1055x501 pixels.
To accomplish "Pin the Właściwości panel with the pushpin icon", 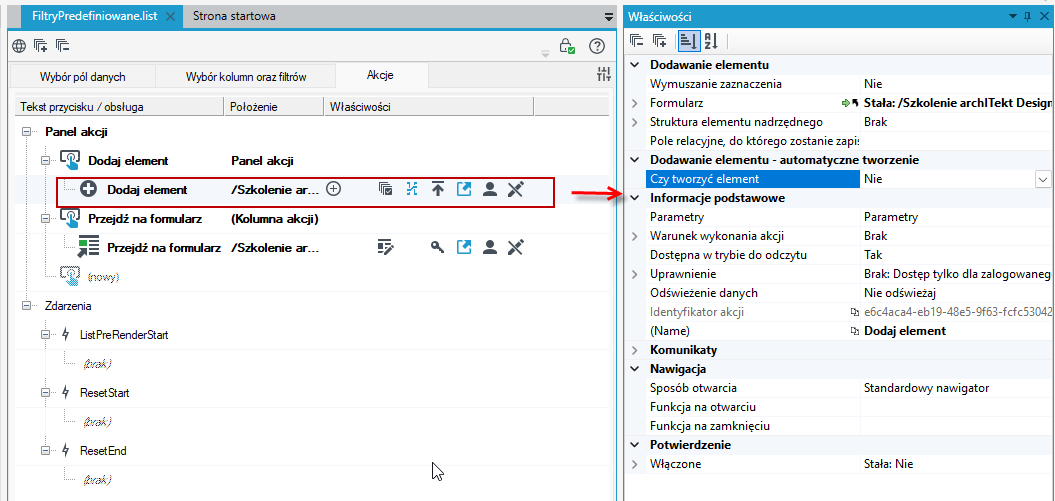I will pyautogui.click(x=1027, y=17).
